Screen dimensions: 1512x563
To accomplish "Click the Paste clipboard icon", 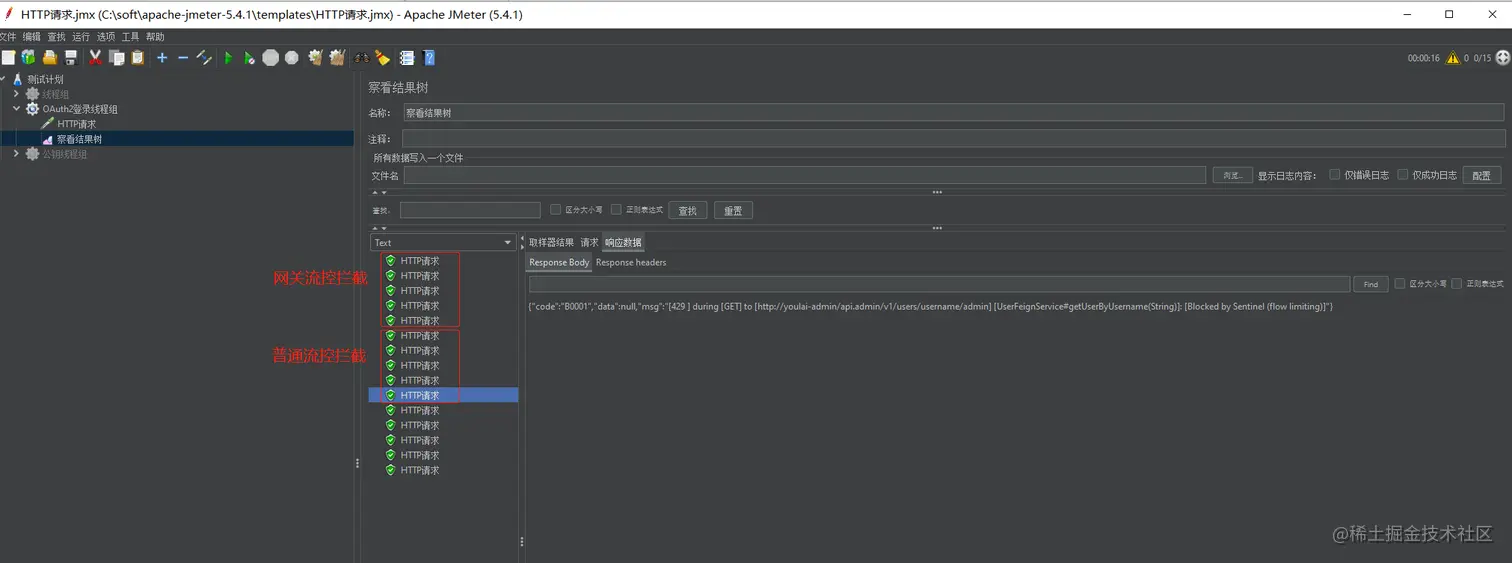I will [x=138, y=58].
